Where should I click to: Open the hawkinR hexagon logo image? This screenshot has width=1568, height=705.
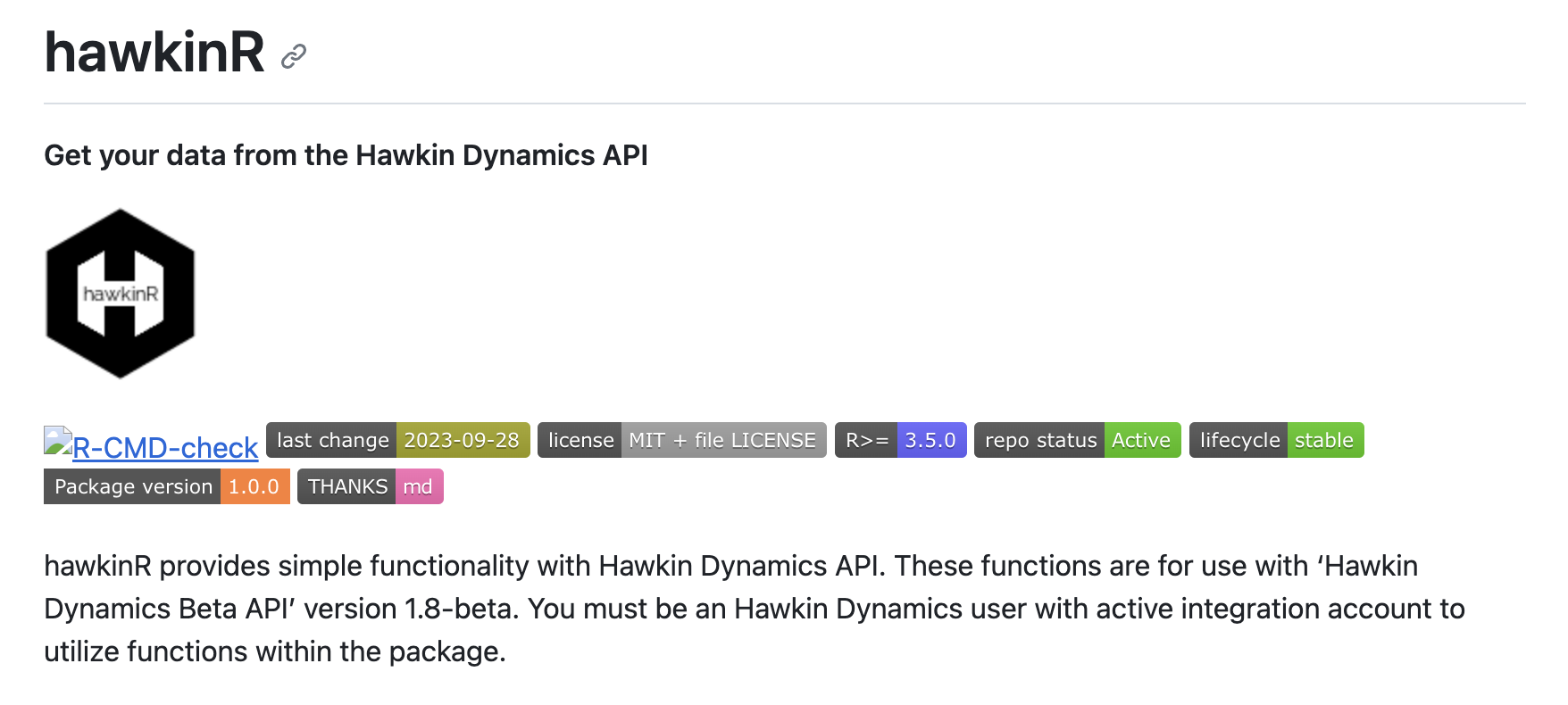pos(121,294)
